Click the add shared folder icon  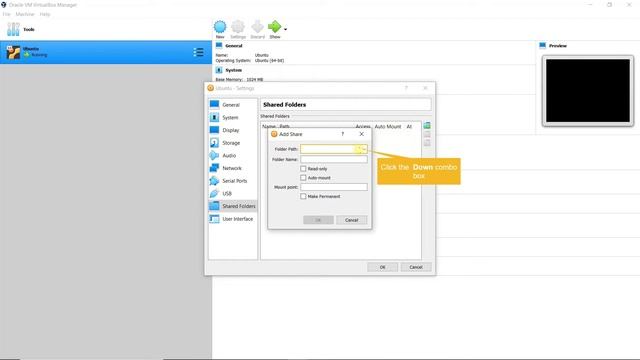pos(427,125)
